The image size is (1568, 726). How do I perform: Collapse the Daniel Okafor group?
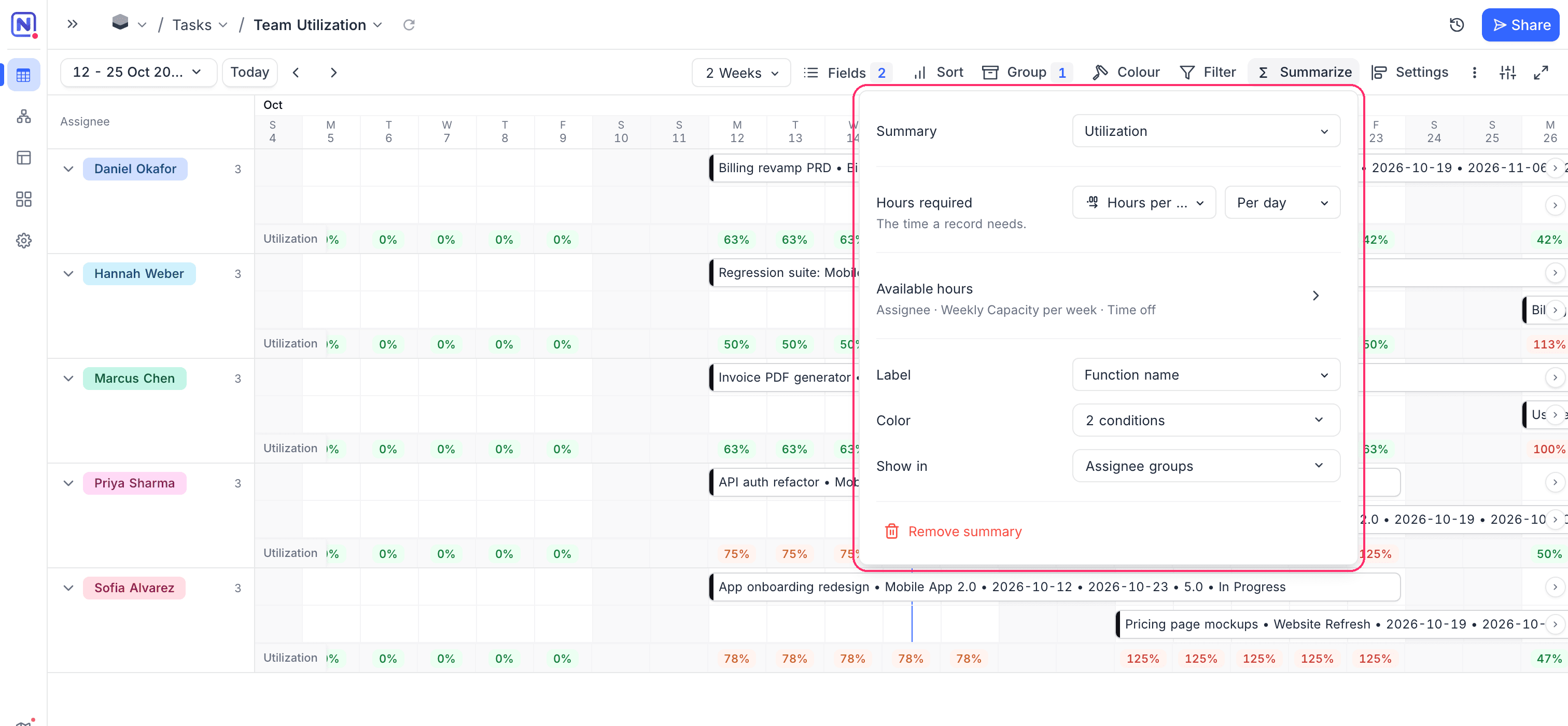68,169
